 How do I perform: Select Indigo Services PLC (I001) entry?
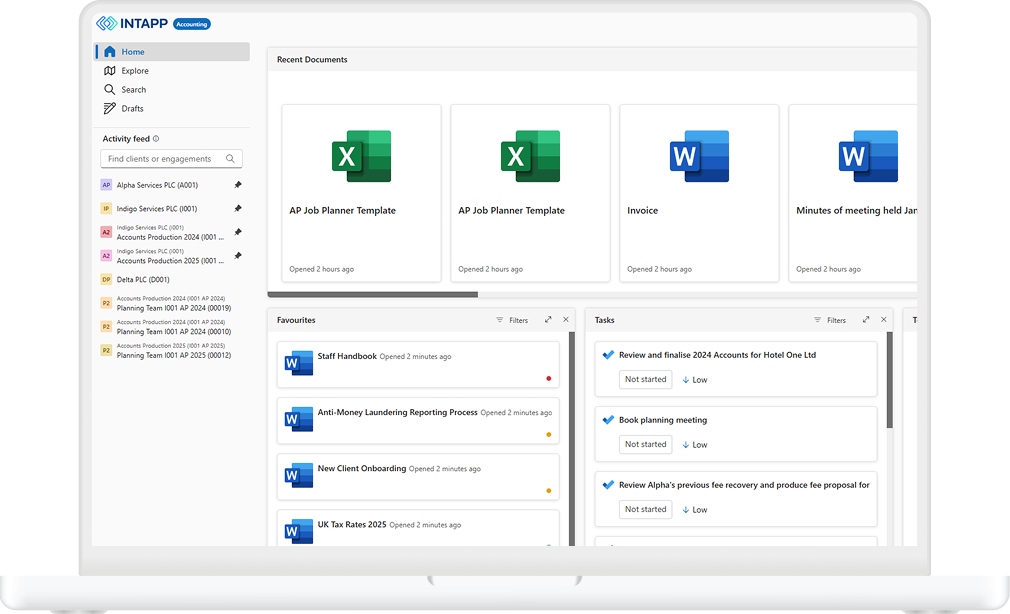[x=157, y=209]
